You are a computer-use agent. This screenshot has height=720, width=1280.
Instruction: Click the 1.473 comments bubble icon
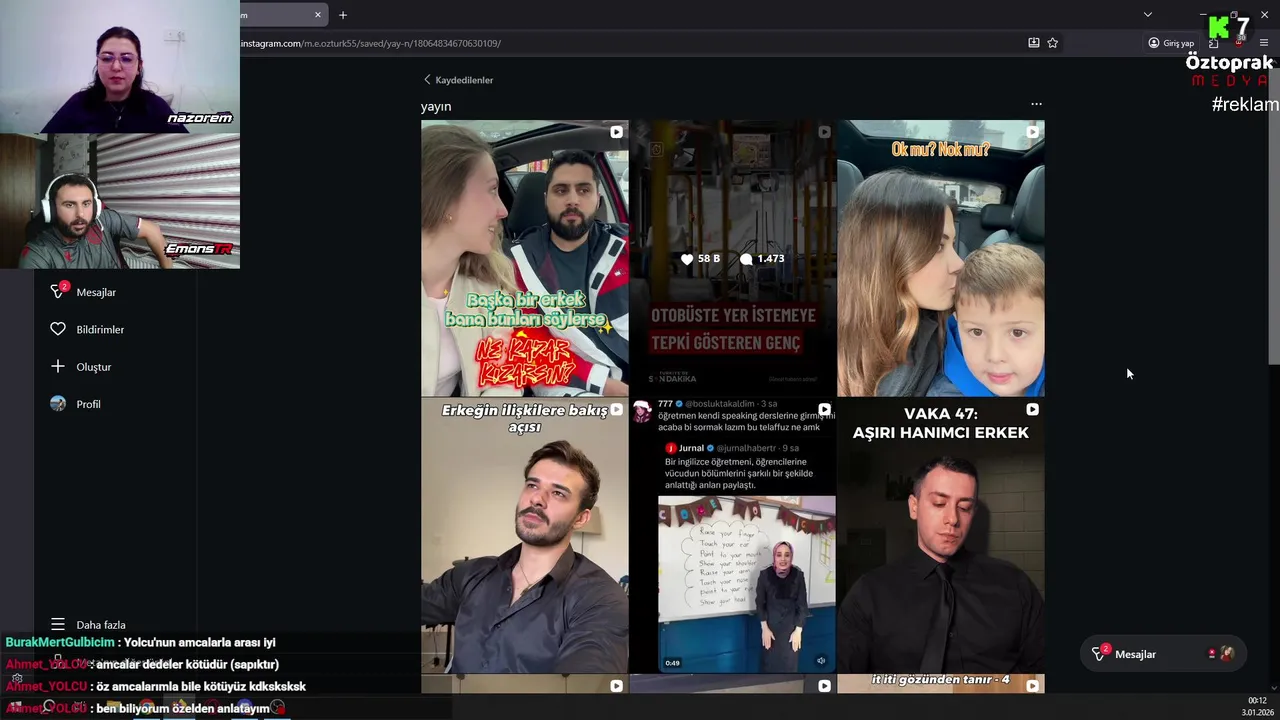(x=746, y=259)
